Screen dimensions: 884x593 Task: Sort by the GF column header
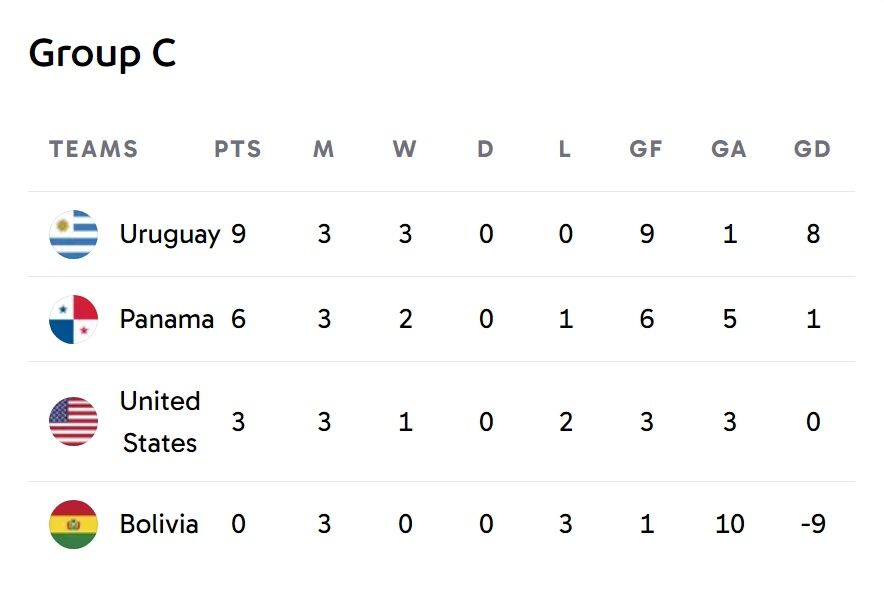click(x=646, y=150)
